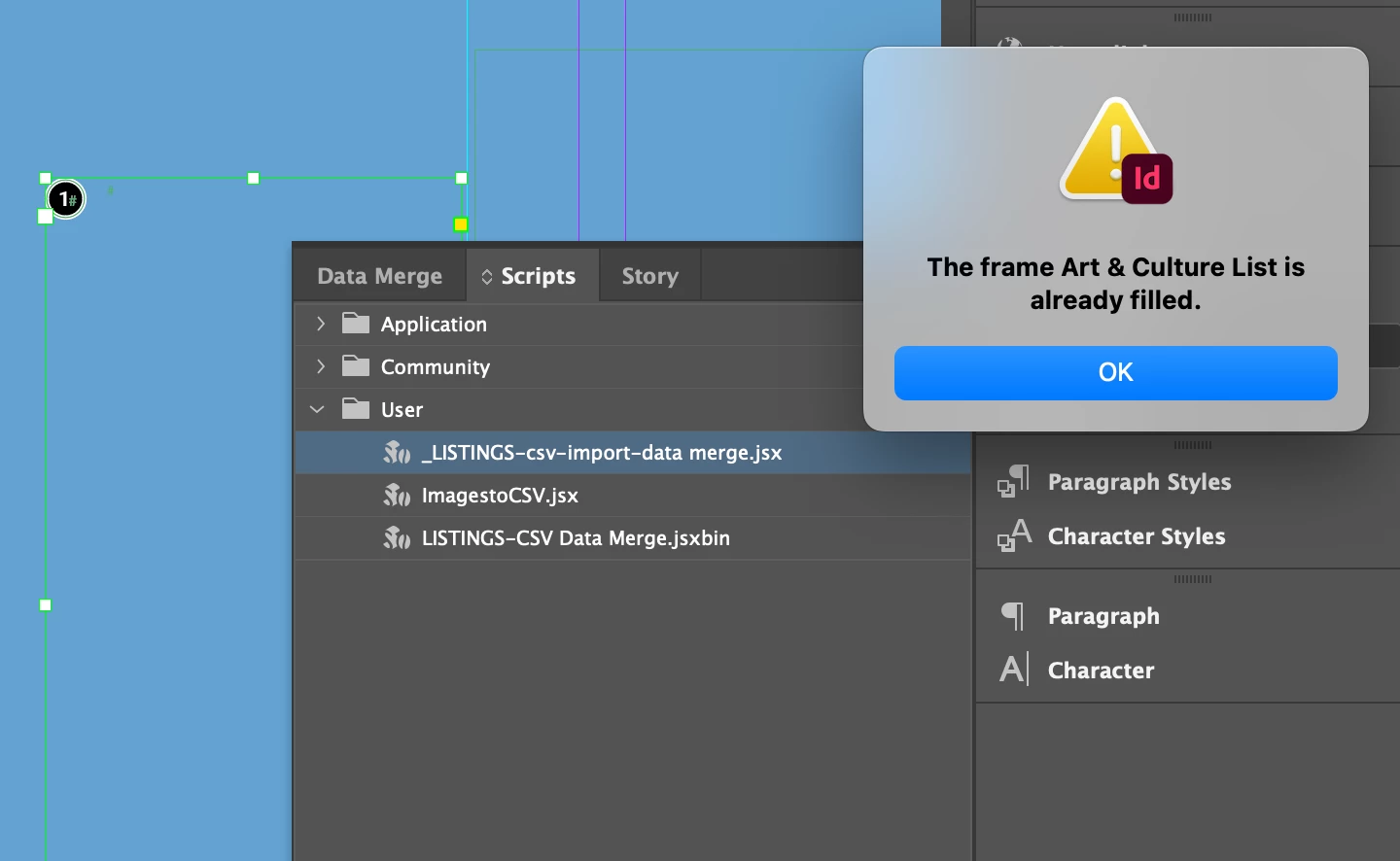Screen dimensions: 1400x861
Task: Open the Paragraph panel
Action: click(1103, 616)
